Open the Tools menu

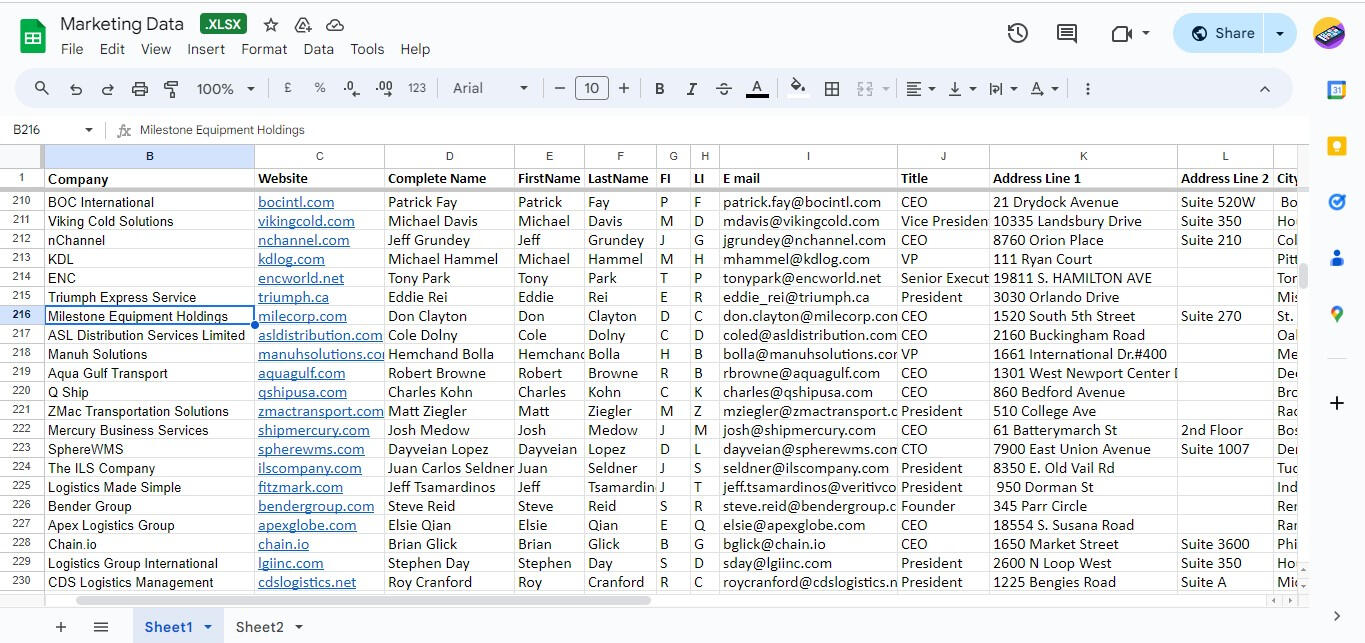pos(367,49)
